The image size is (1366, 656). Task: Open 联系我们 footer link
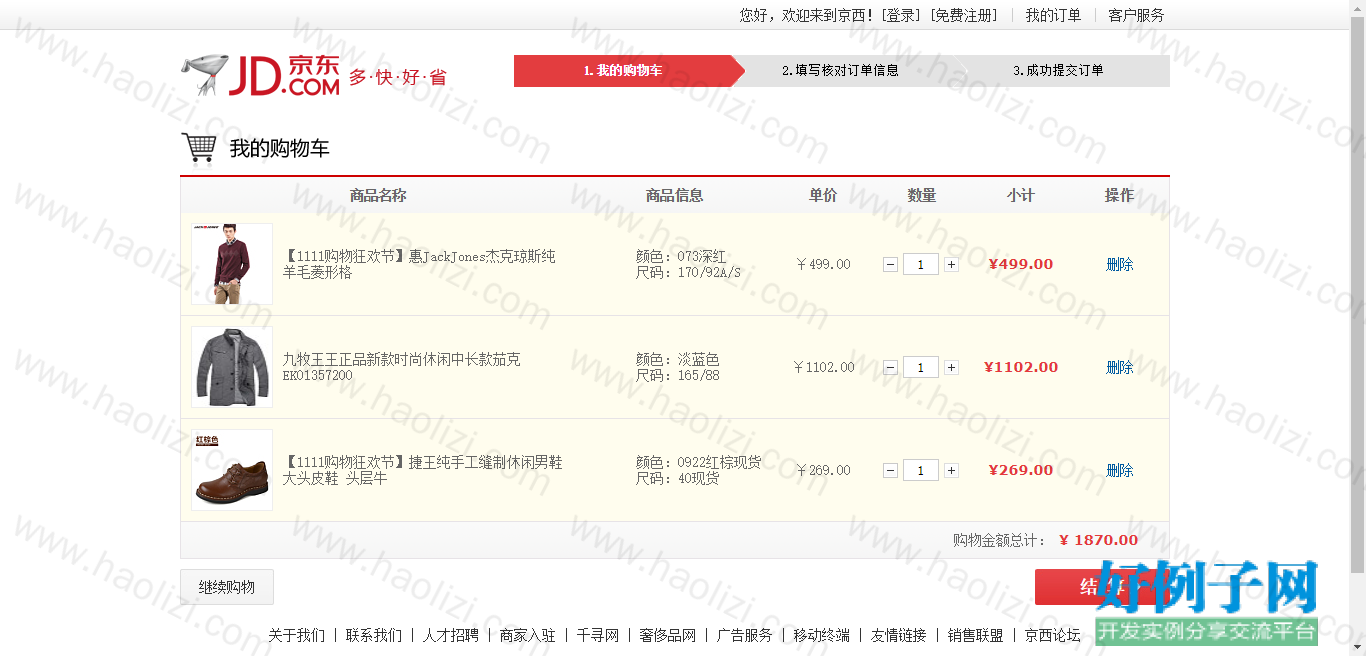374,636
